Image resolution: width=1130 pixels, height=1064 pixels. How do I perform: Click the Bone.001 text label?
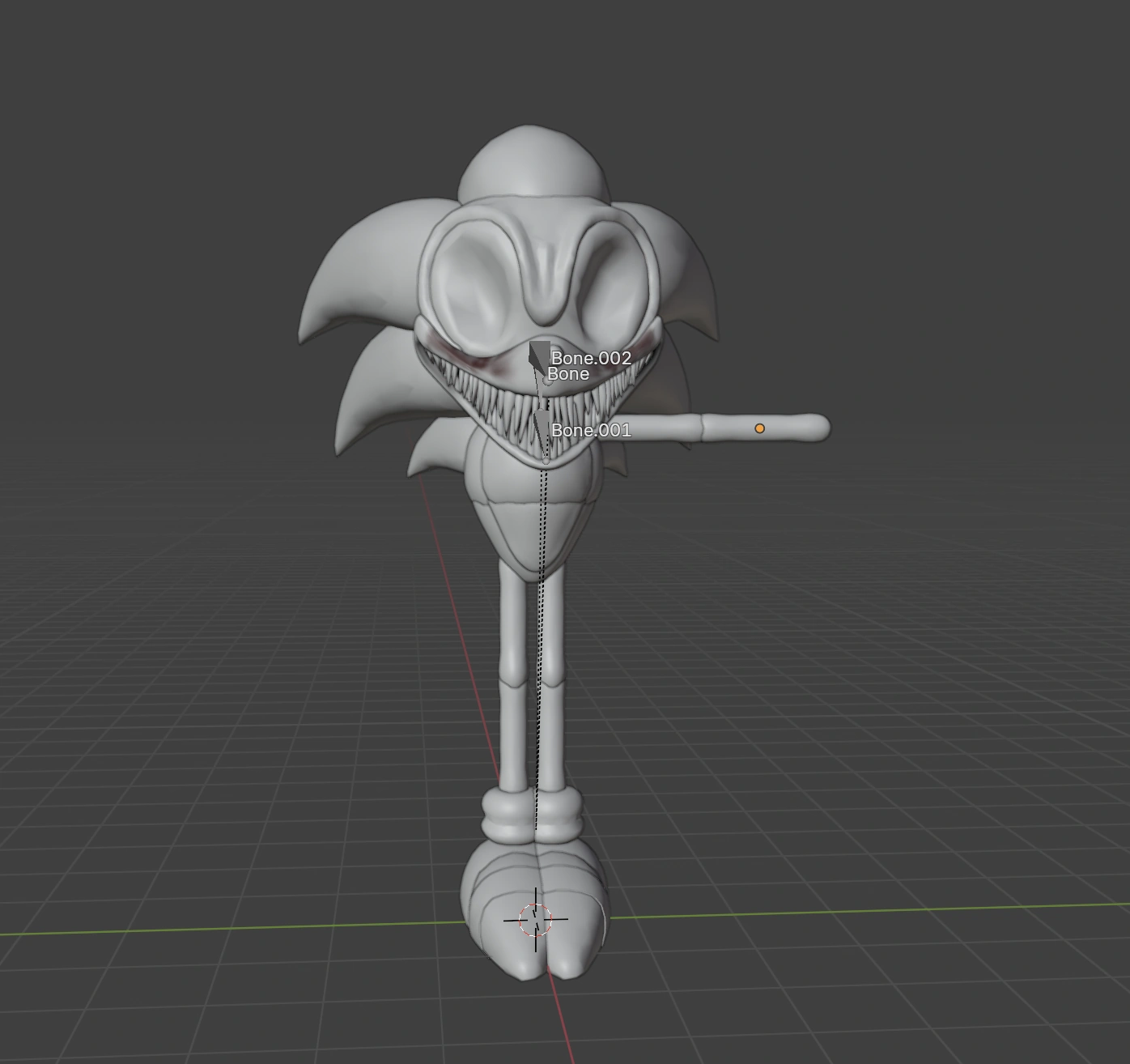click(591, 431)
